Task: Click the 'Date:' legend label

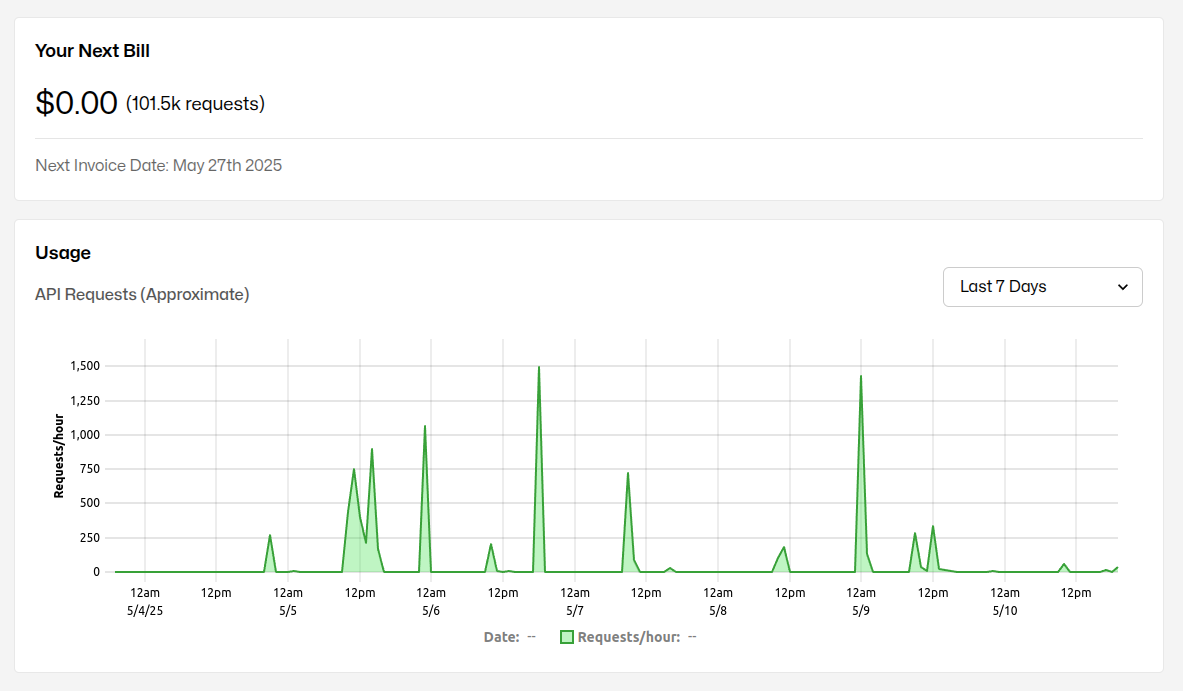Action: [502, 637]
